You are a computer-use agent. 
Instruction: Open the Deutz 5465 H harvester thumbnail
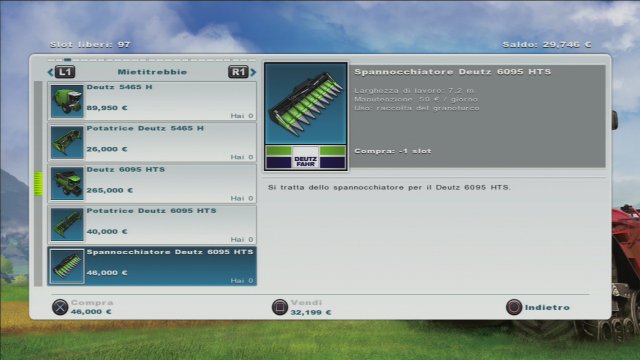tap(67, 101)
